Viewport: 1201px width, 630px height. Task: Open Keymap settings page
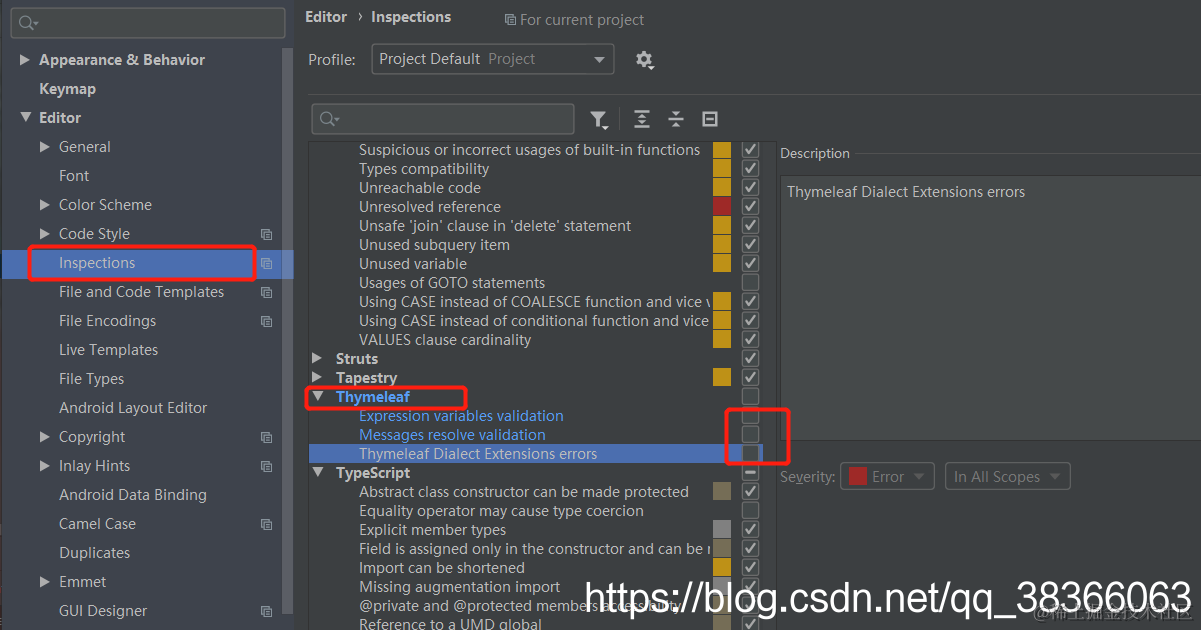coord(68,89)
